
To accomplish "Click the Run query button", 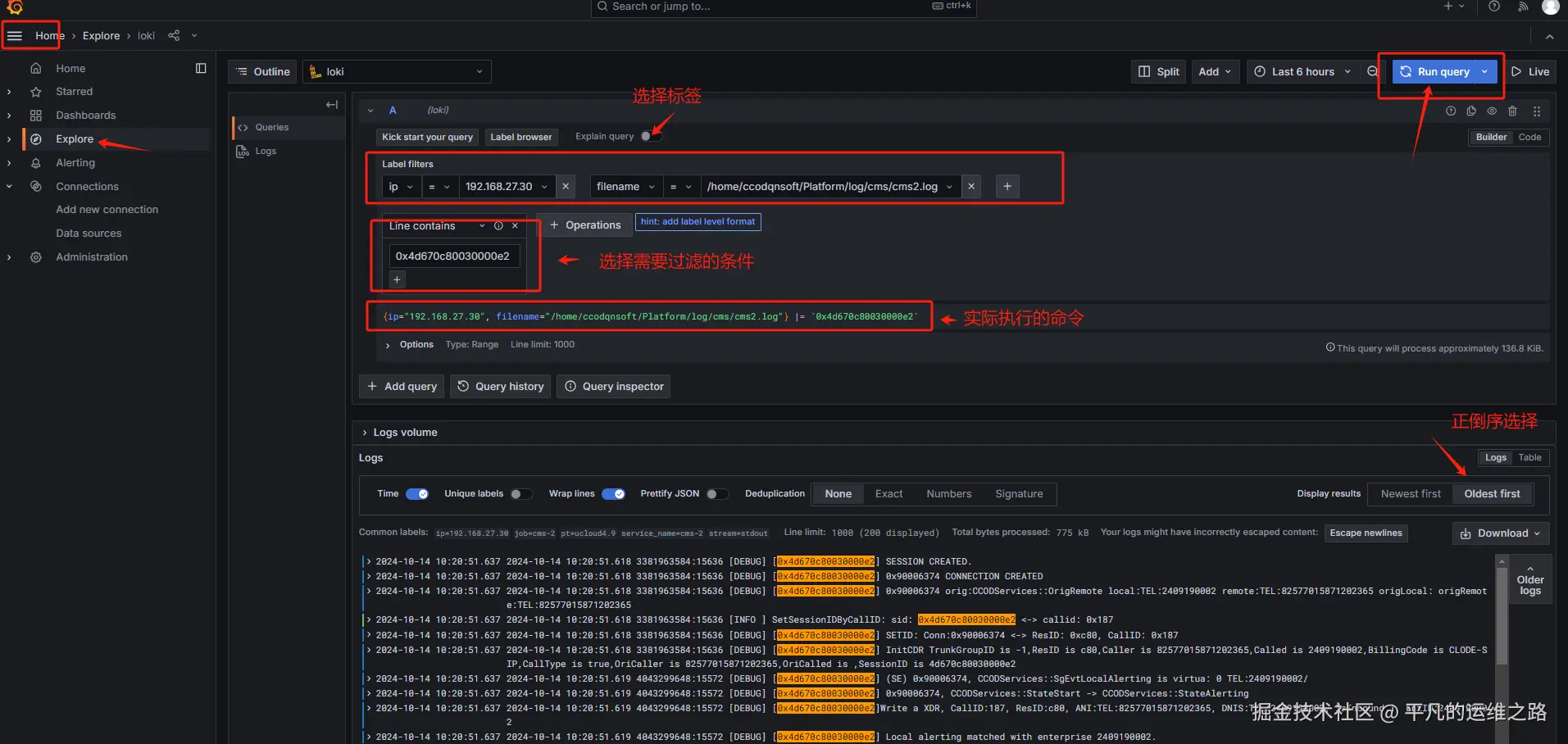I will pyautogui.click(x=1434, y=72).
